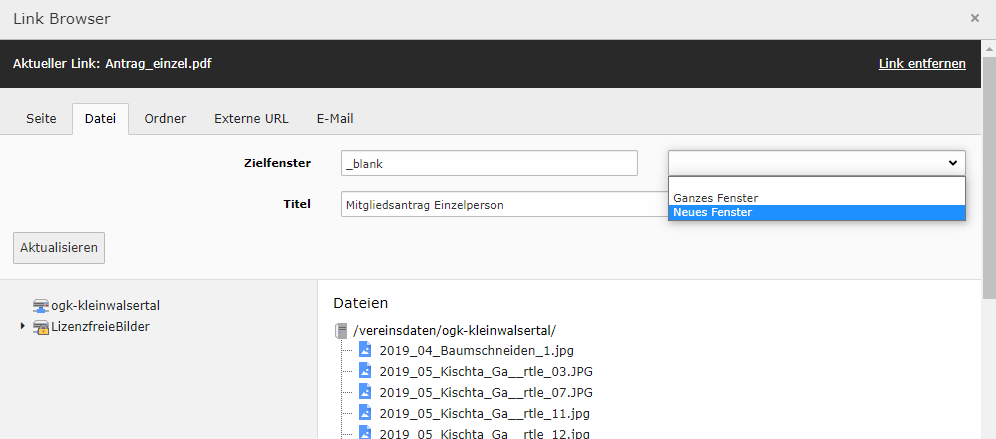Click image icon of 2019_05_Kischta_Ga__rtle_07.JPG
996x439 pixels.
coord(365,392)
